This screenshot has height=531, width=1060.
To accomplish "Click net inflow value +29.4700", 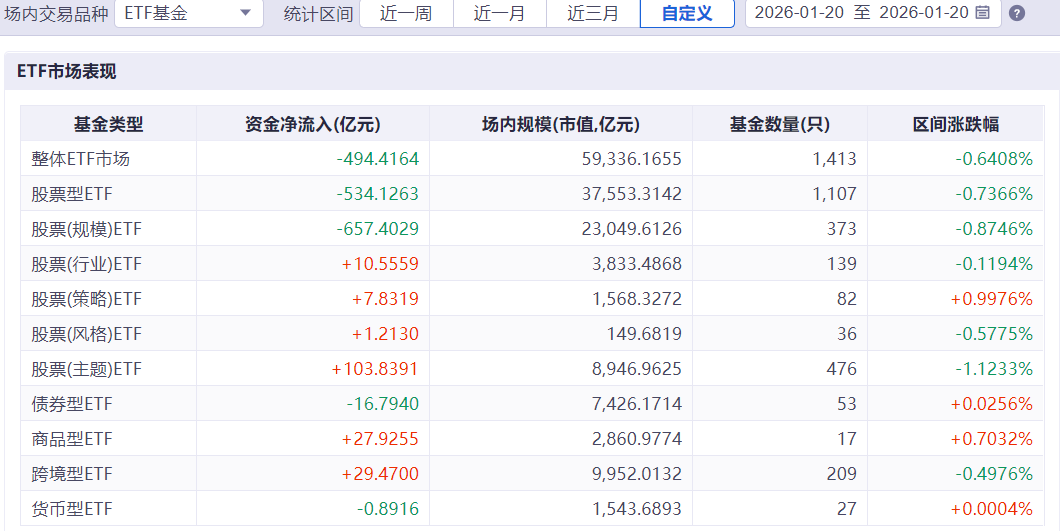I will (380, 474).
